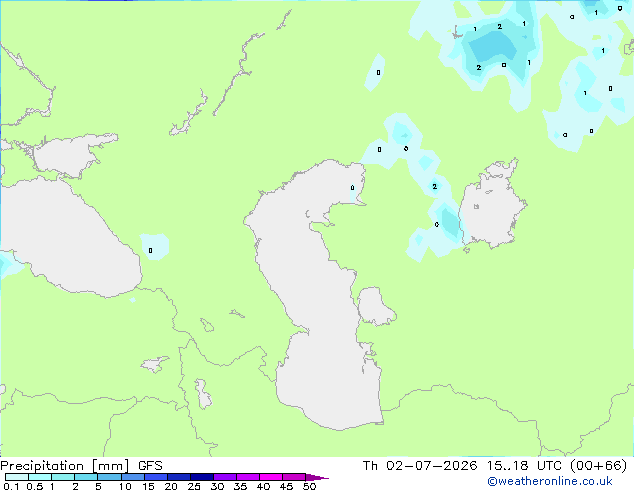The image size is (634, 490).
Task: Click the 'Th 02-07-2026' date text
Action: (x=420, y=466)
